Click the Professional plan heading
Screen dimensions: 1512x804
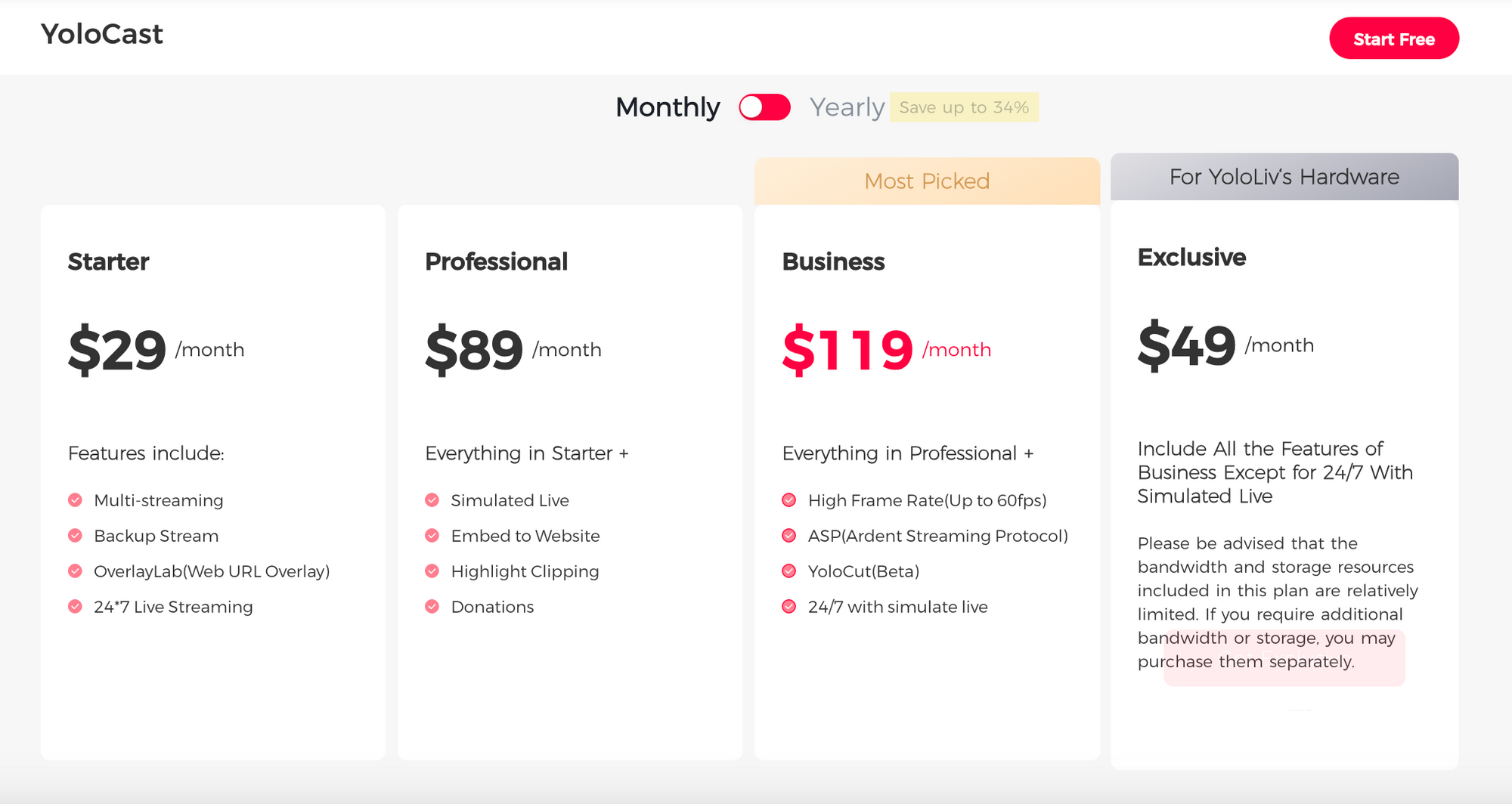coord(496,261)
